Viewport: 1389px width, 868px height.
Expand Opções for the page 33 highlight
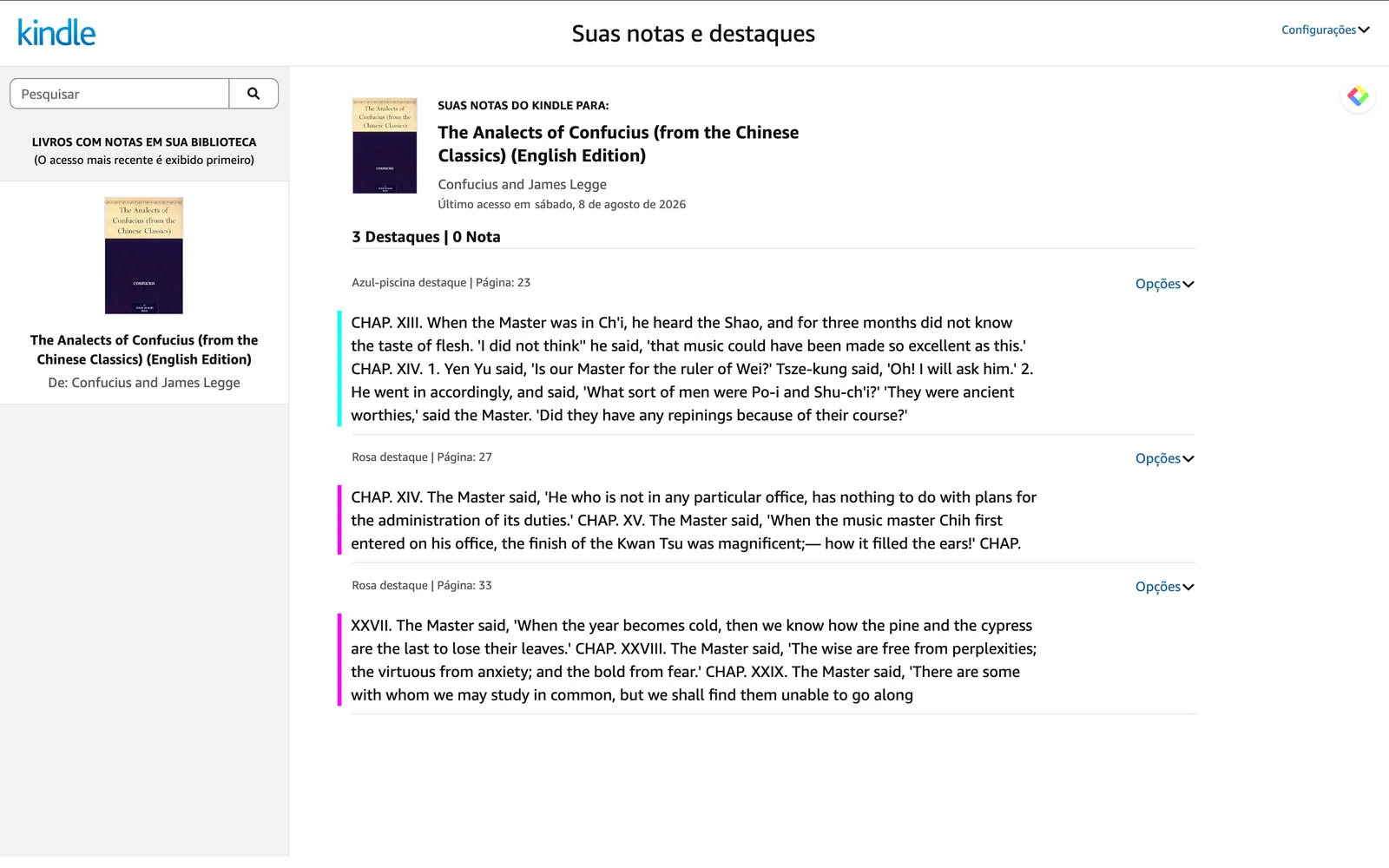(x=1164, y=587)
